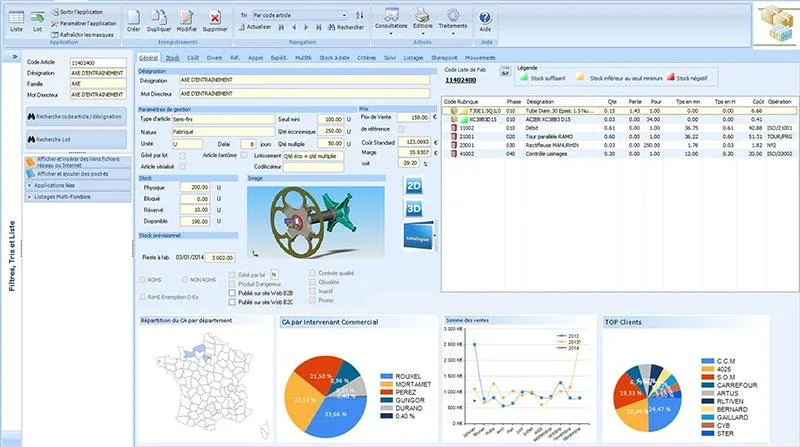This screenshot has width=800, height=447.
Task: Click the Lotissement field
Action: pyautogui.click(x=313, y=156)
